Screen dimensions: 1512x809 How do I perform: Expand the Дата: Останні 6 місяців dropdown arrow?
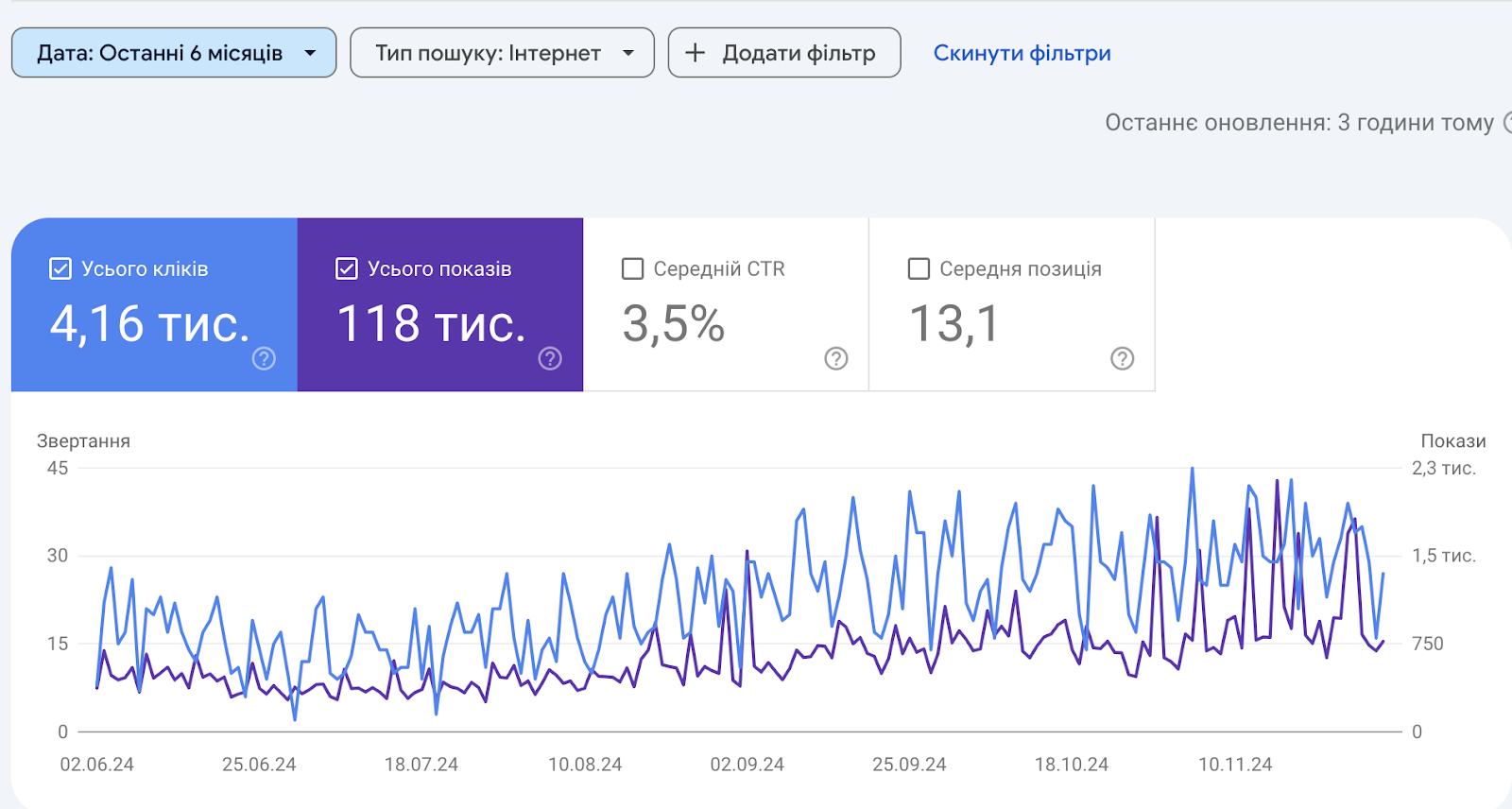click(310, 53)
